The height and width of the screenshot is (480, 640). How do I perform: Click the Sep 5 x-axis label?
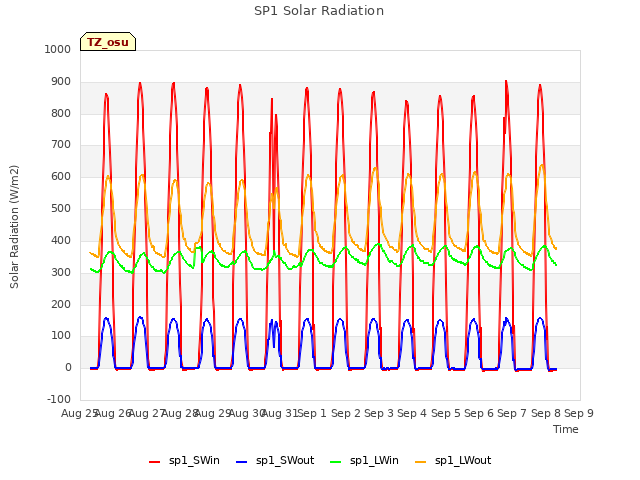click(x=446, y=413)
